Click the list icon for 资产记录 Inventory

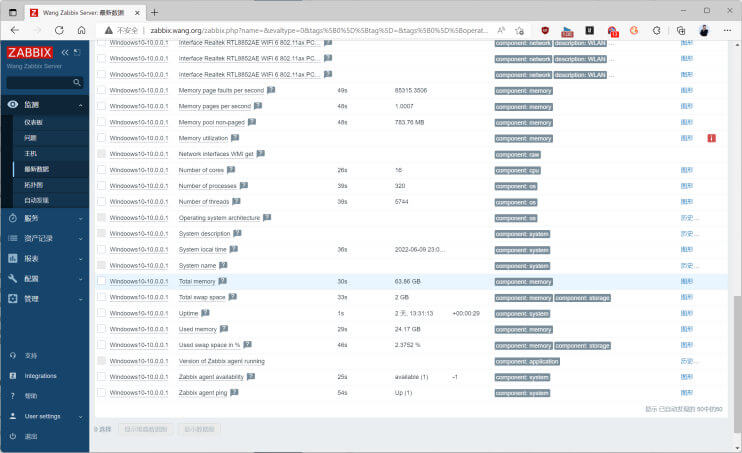(13, 238)
